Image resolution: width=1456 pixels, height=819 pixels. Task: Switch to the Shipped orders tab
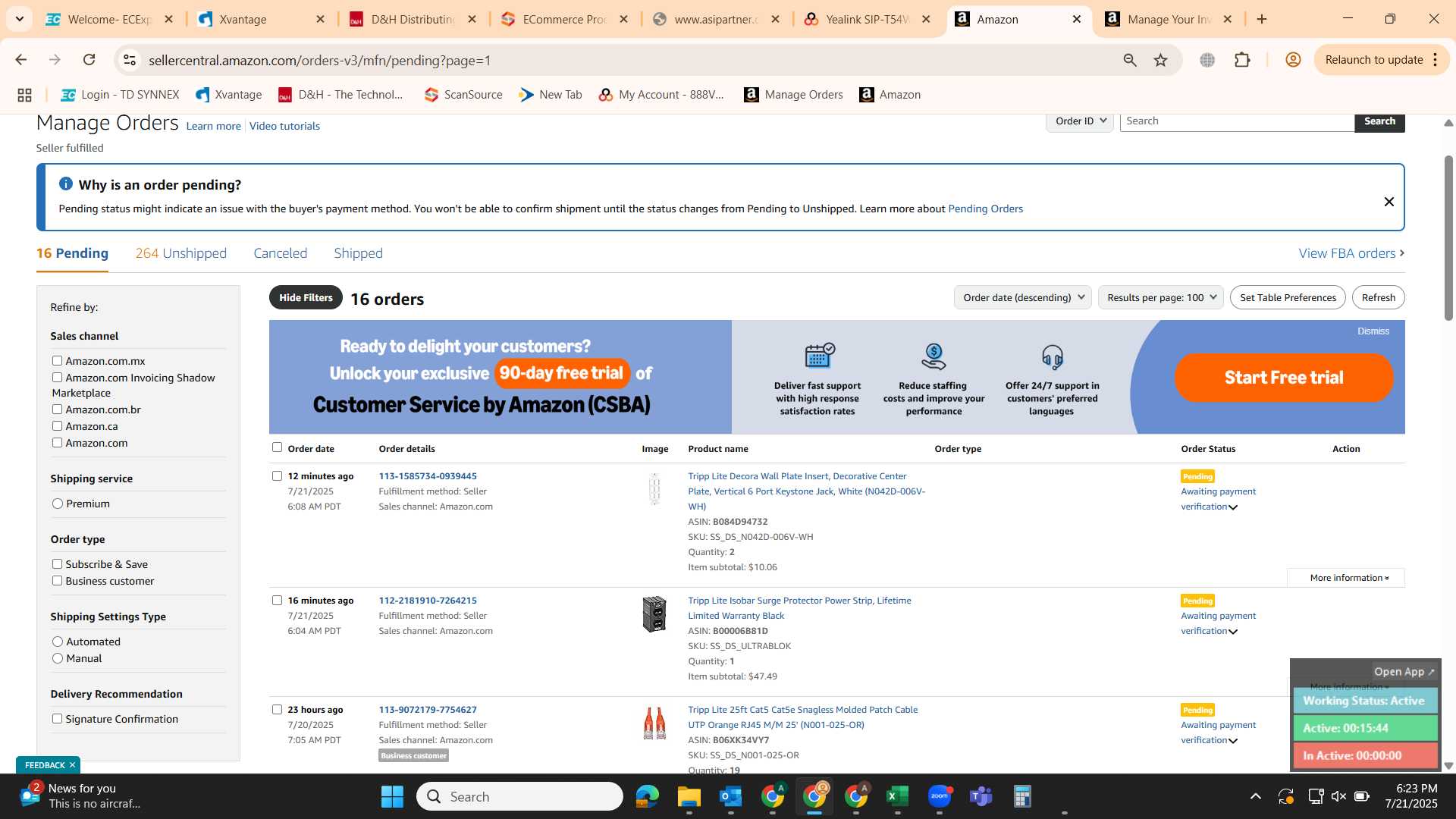[358, 253]
